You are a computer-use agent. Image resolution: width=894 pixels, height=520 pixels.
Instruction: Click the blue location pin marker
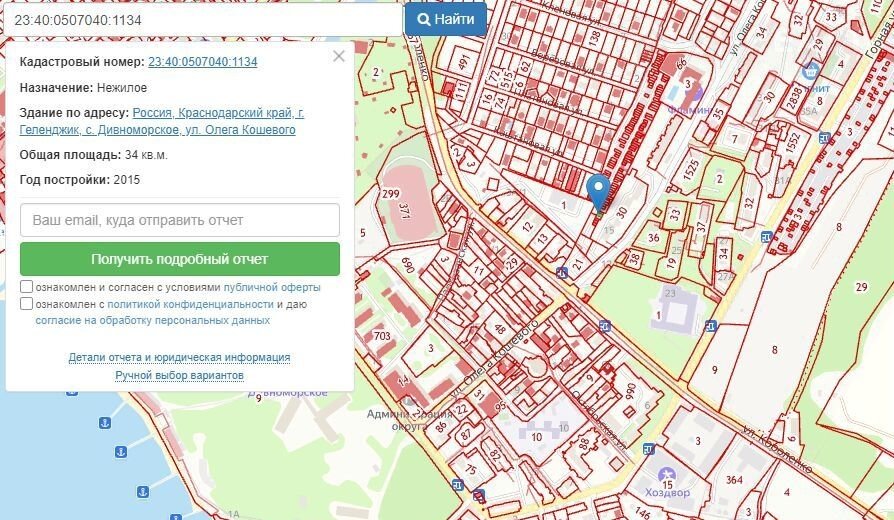tap(598, 190)
